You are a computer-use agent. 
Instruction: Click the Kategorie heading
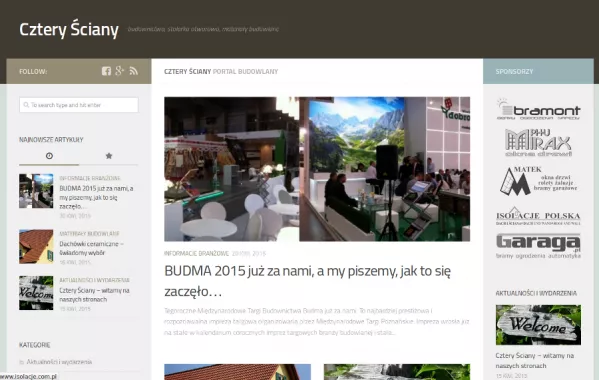click(35, 345)
